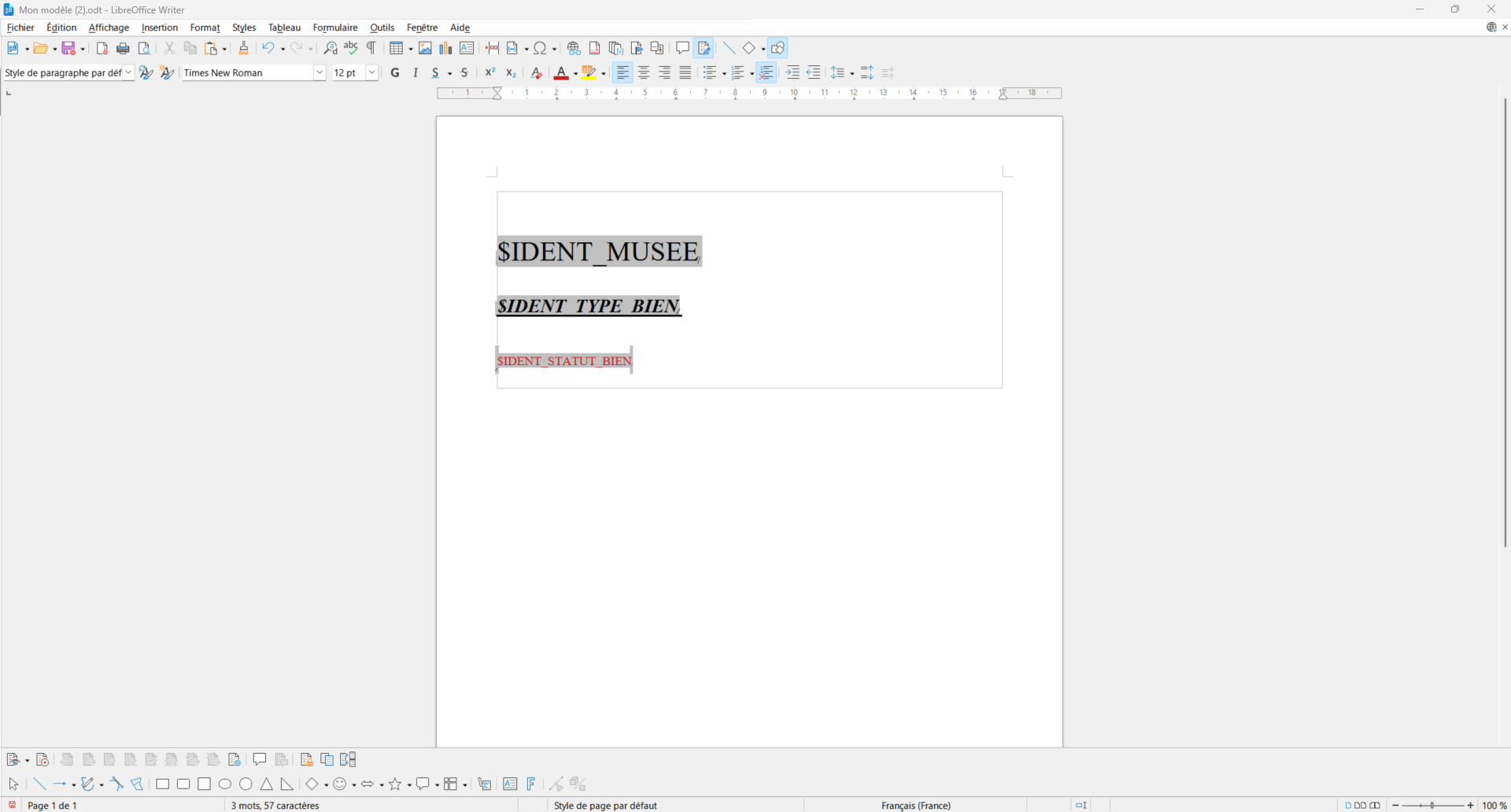
Task: Click Français (France) language in status bar
Action: click(916, 806)
